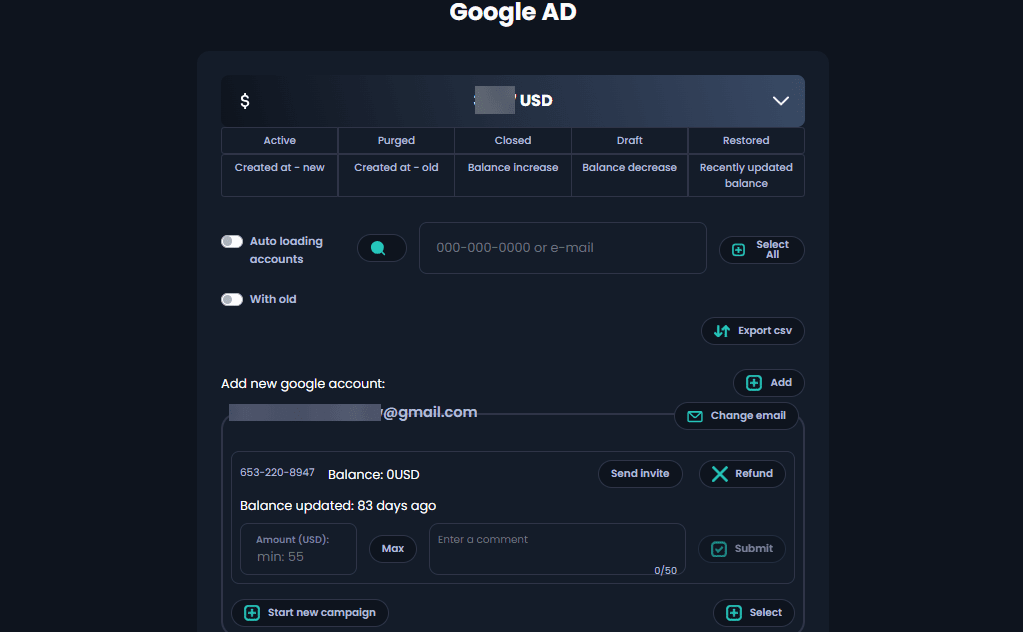
Task: Click Start new campaign button
Action: (310, 612)
